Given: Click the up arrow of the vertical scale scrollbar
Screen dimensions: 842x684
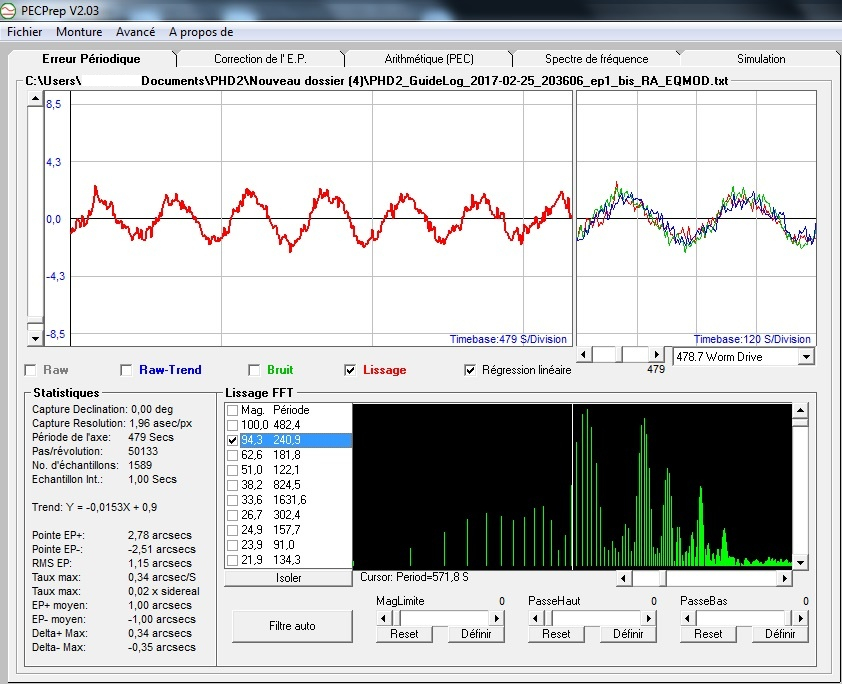Looking at the screenshot, I should (35, 100).
